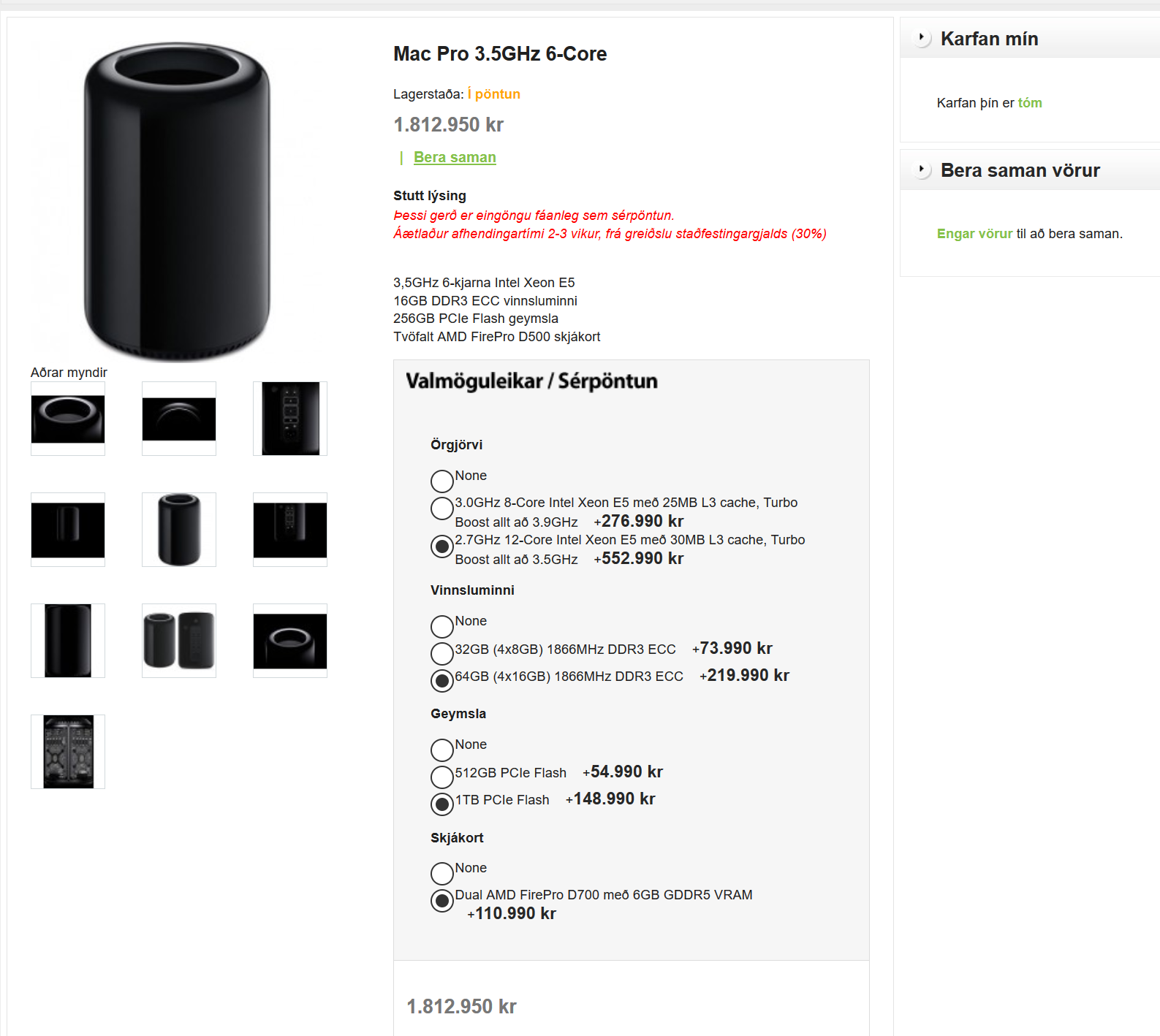Open first thumbnail showing Mac Pro top view
The image size is (1160, 1036).
(x=68, y=419)
